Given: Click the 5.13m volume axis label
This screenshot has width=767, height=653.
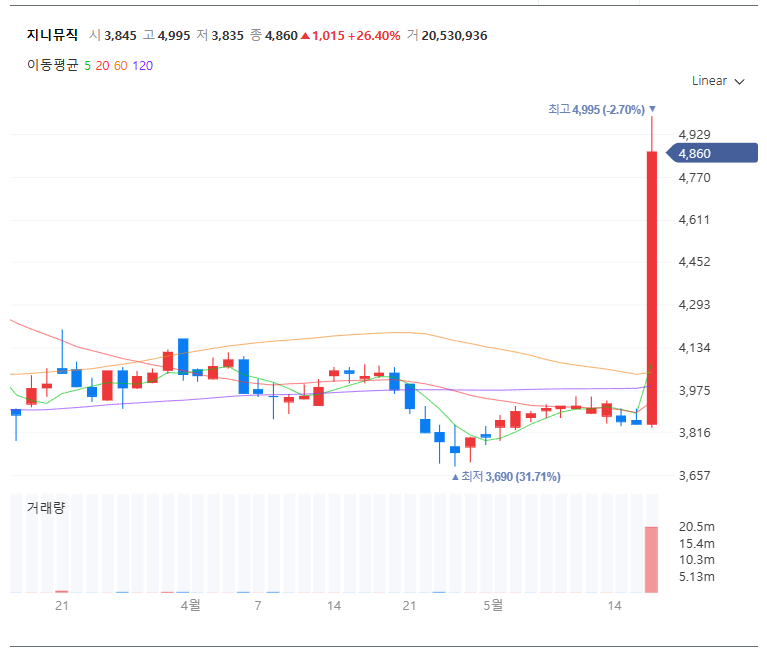Looking at the screenshot, I should pyautogui.click(x=697, y=577).
